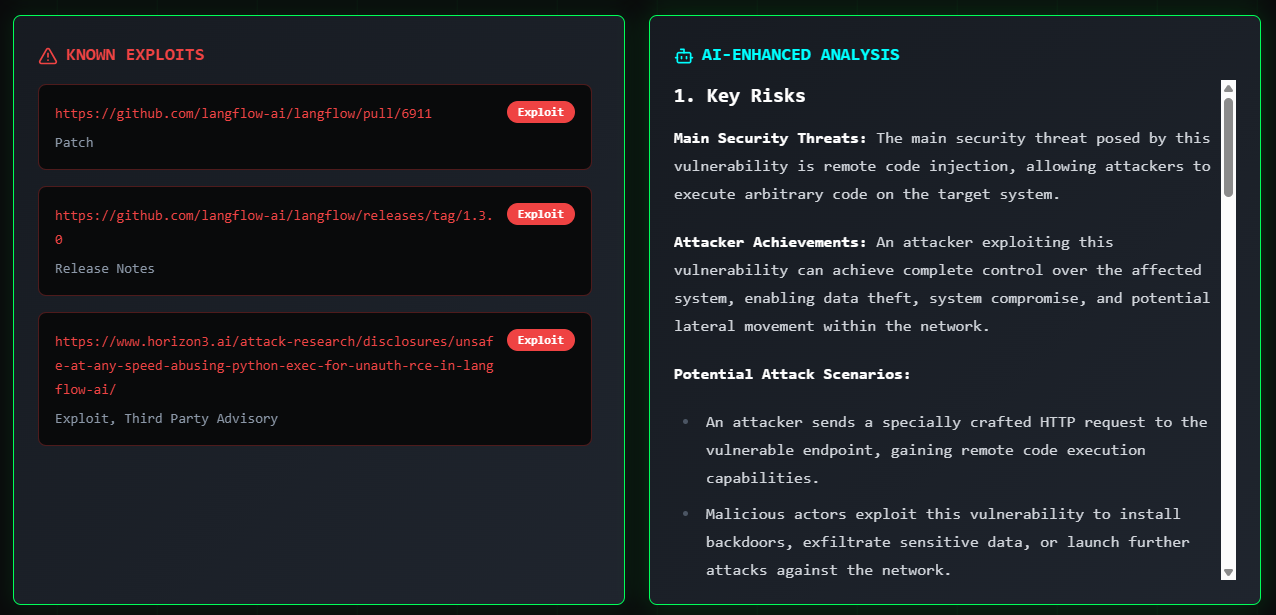Click the "KNOWN EXPLOITS" heading
This screenshot has height=615, width=1276.
(x=135, y=55)
